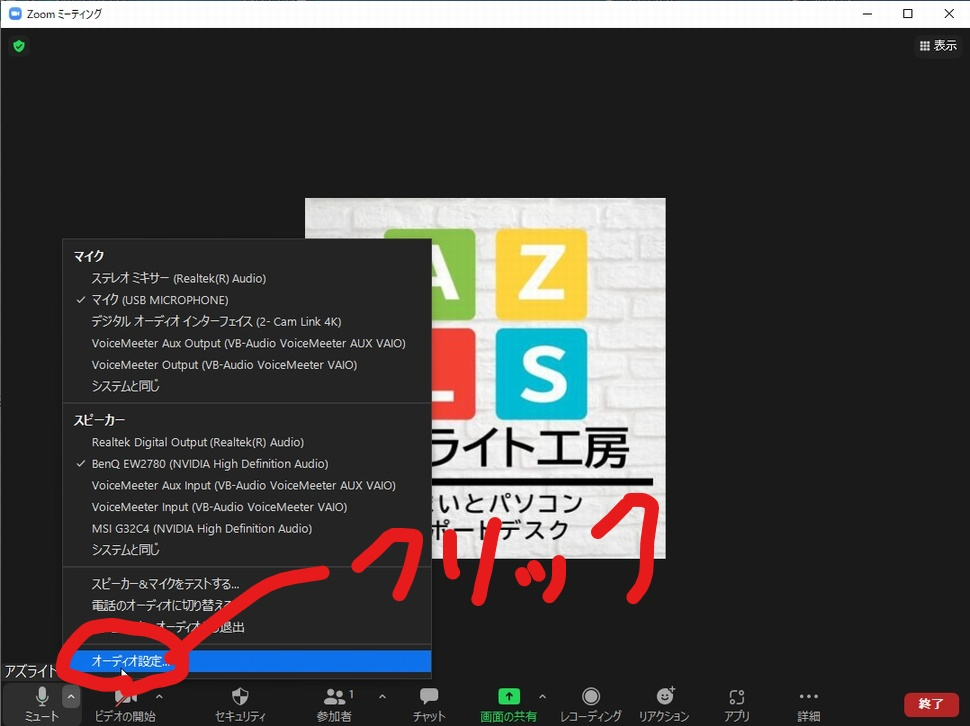Click the red 終了 end button
Viewport: 970px width, 726px height.
pyautogui.click(x=931, y=704)
